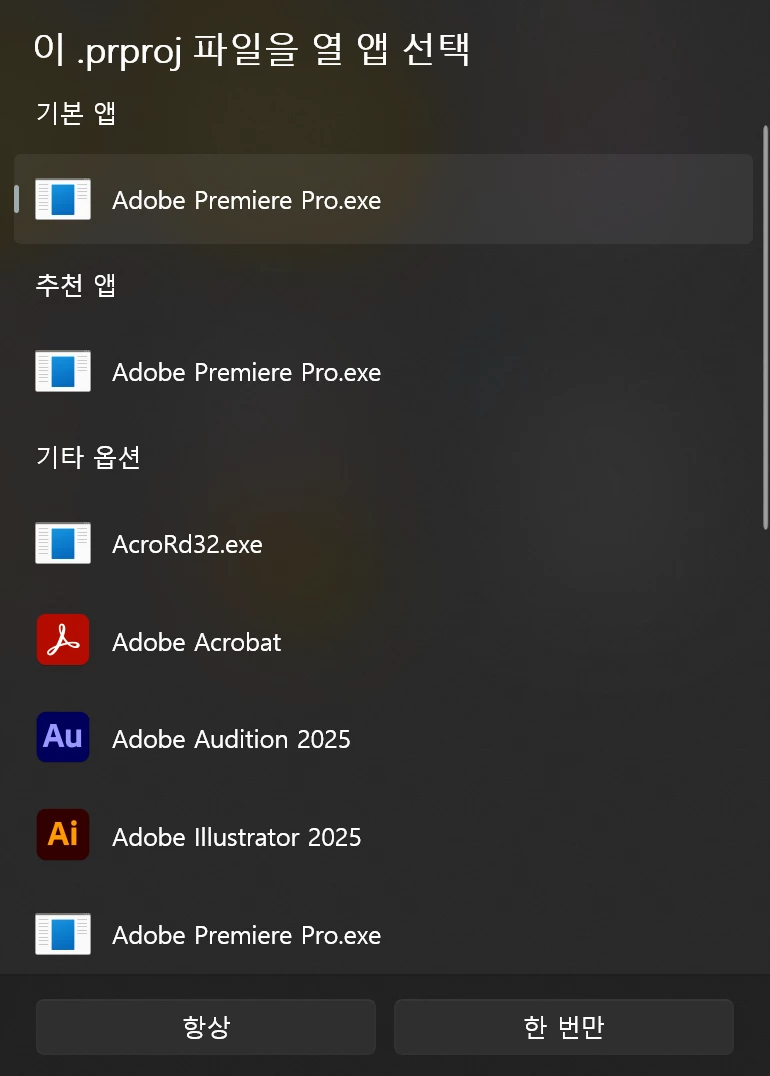This screenshot has height=1076, width=770.
Task: Click the Illustrator Ai icon
Action: pyautogui.click(x=63, y=835)
